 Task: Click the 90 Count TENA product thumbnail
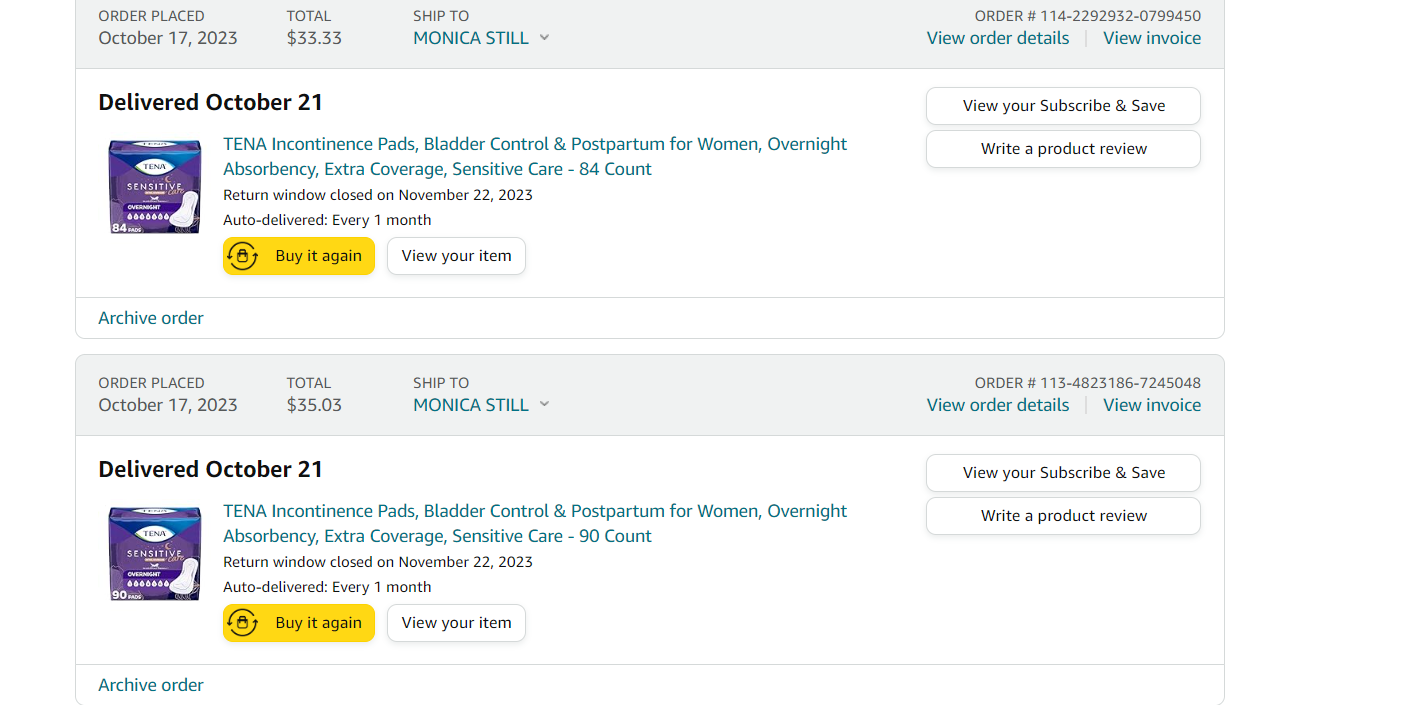(155, 554)
